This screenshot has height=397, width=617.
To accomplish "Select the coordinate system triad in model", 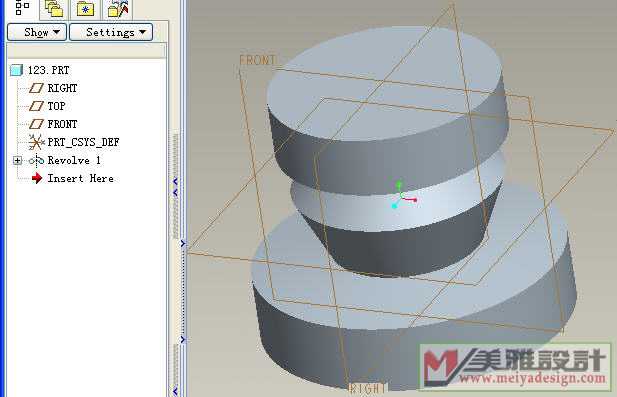I will coord(402,196).
